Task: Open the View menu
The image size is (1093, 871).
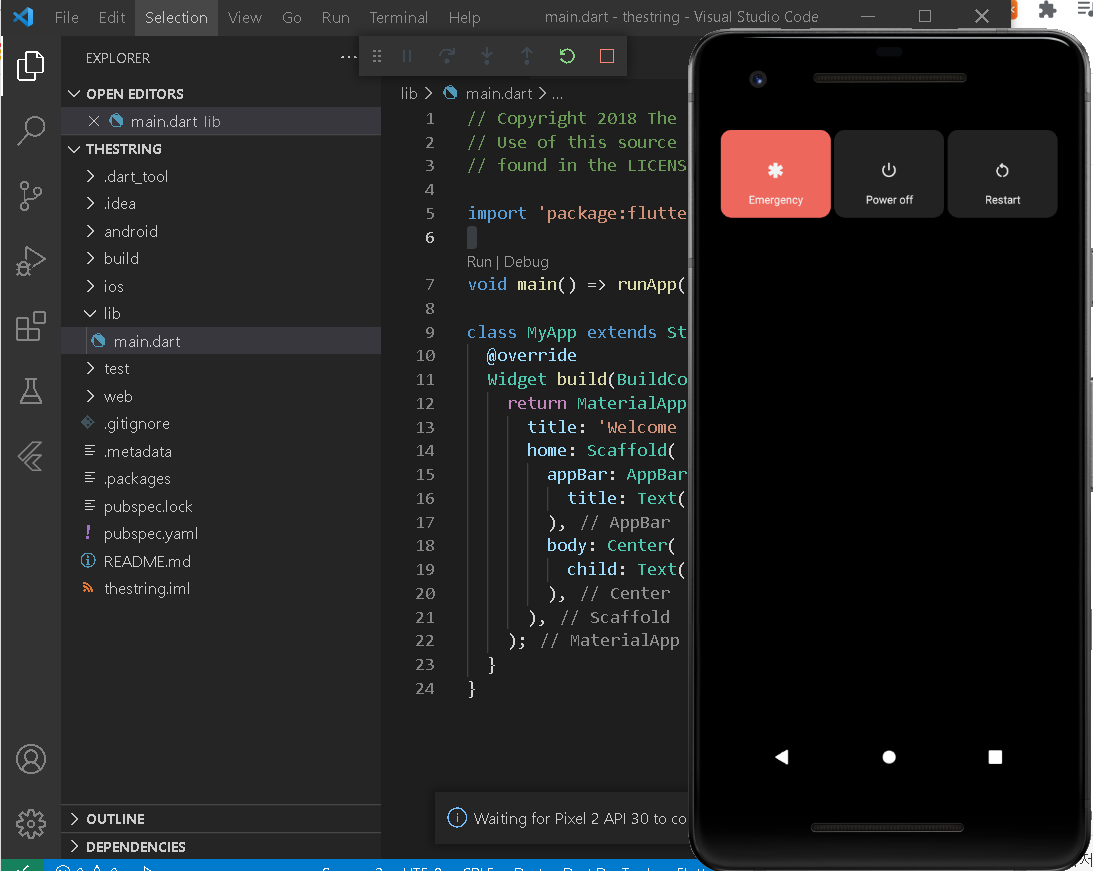Action: (x=245, y=17)
